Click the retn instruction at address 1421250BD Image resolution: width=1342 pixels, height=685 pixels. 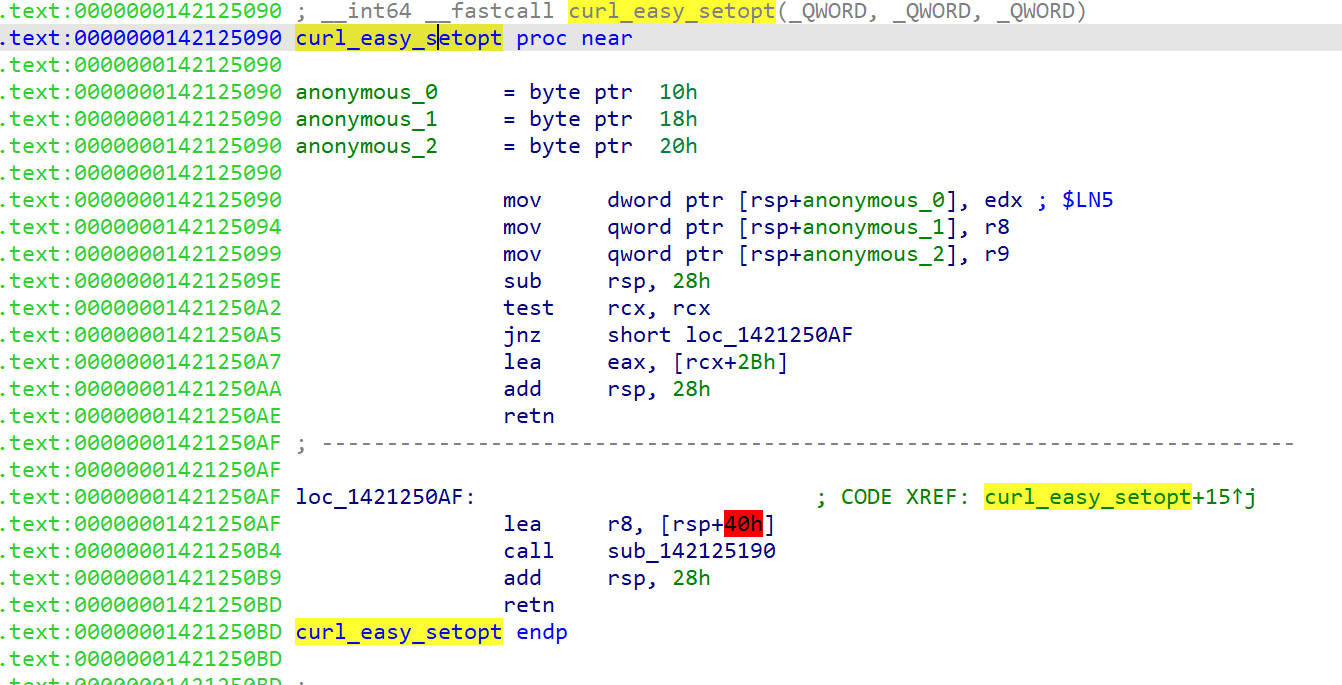click(529, 605)
